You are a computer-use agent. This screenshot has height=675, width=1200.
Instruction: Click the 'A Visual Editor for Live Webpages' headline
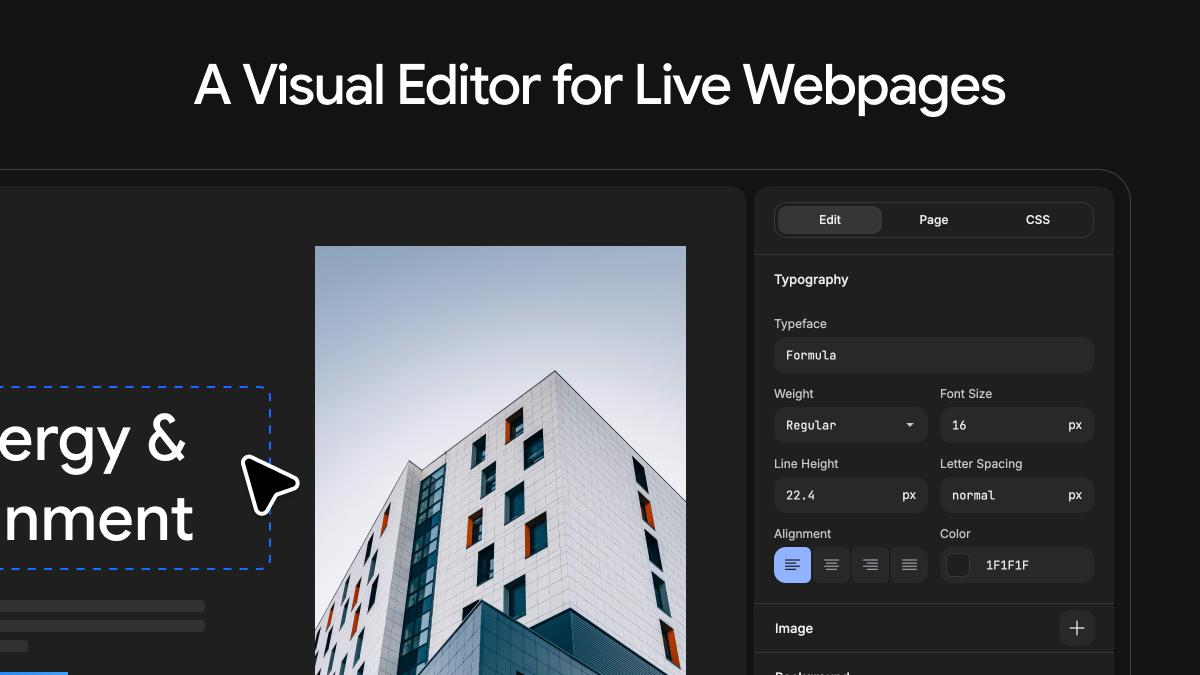click(x=600, y=86)
